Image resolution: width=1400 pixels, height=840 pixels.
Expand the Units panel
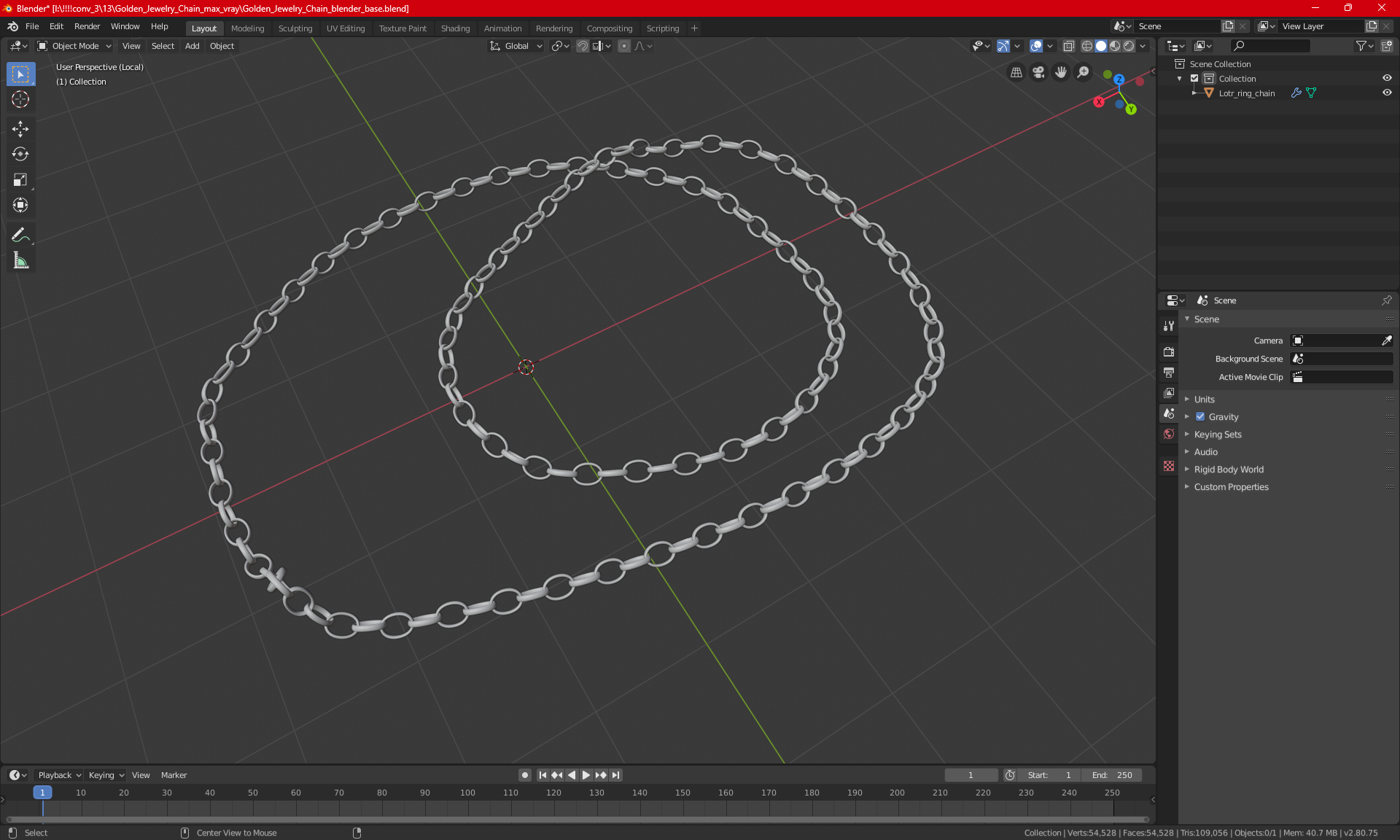(1204, 400)
